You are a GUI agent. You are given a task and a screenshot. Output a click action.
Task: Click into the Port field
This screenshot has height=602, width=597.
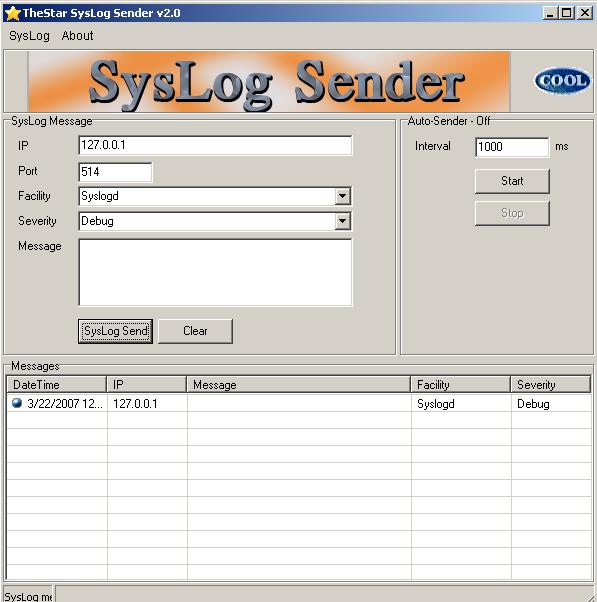(x=115, y=172)
